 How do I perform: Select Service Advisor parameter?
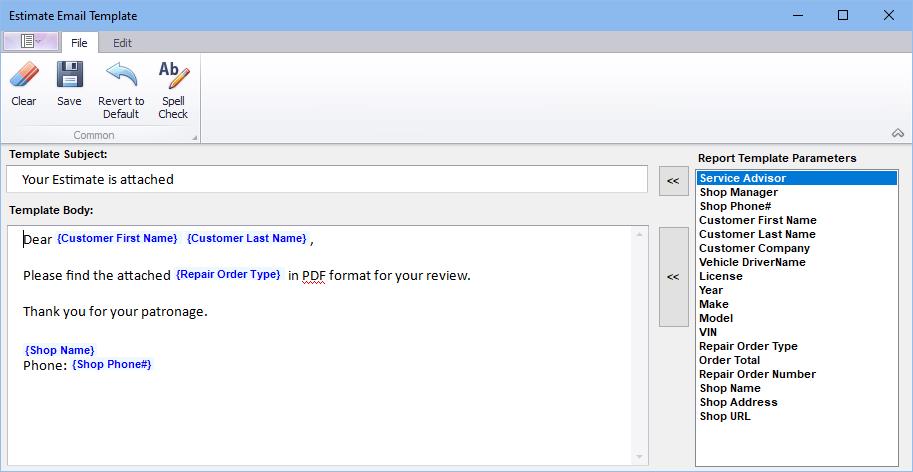742,178
